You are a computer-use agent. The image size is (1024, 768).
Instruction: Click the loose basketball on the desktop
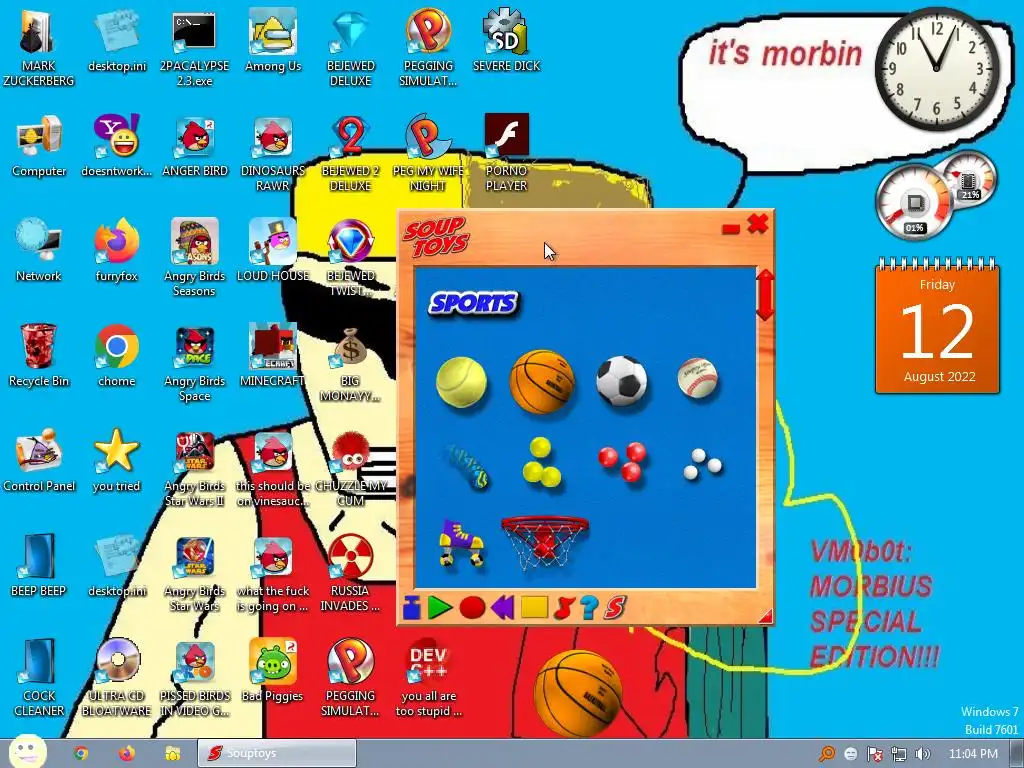click(578, 694)
